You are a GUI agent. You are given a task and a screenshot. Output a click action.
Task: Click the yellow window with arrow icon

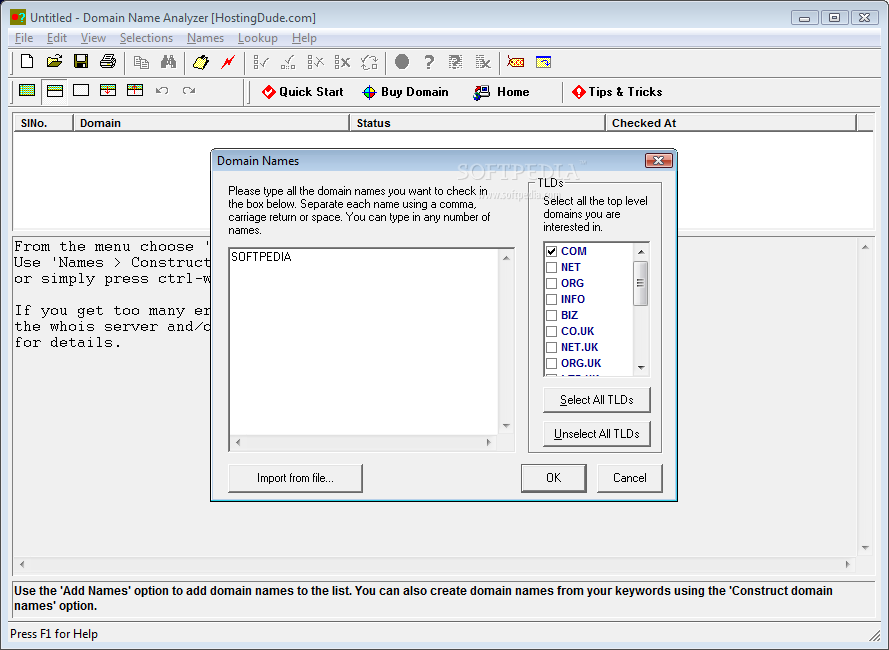pos(543,62)
